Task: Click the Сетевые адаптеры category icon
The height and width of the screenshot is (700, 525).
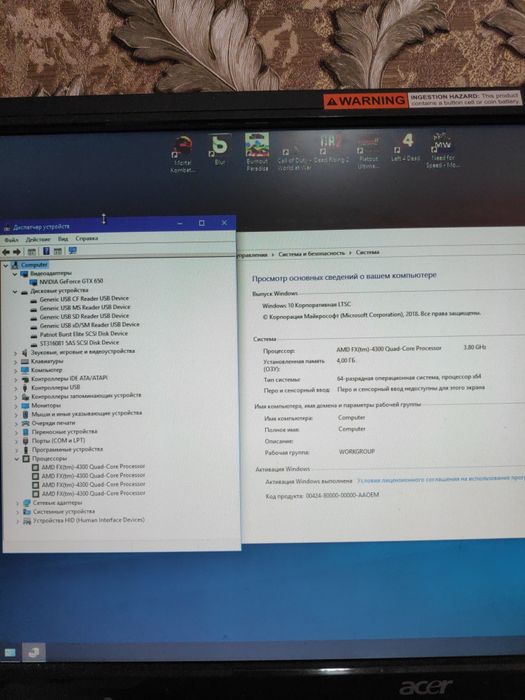Action: tap(27, 503)
